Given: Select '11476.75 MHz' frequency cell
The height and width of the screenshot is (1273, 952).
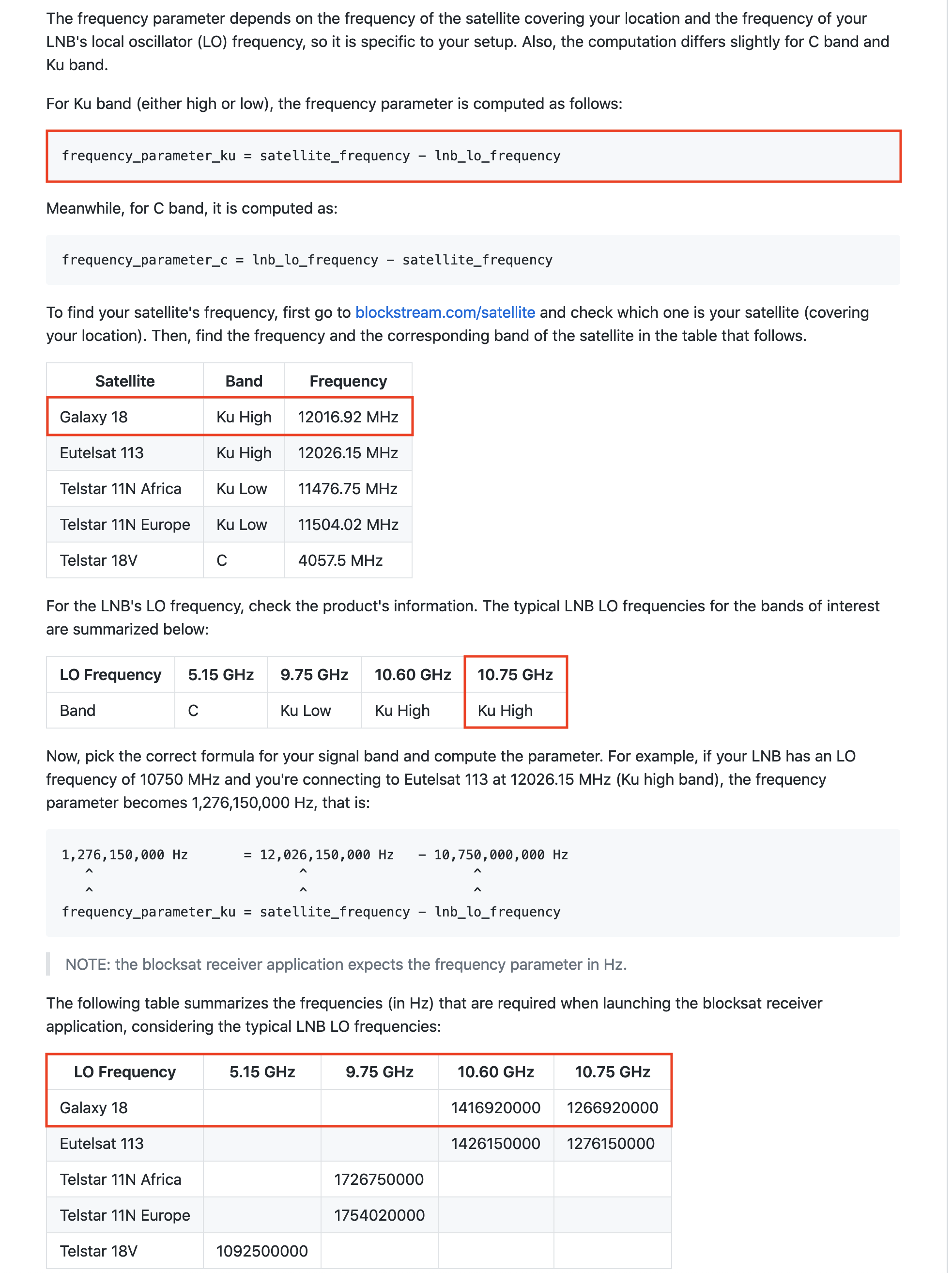Looking at the screenshot, I should click(x=348, y=489).
